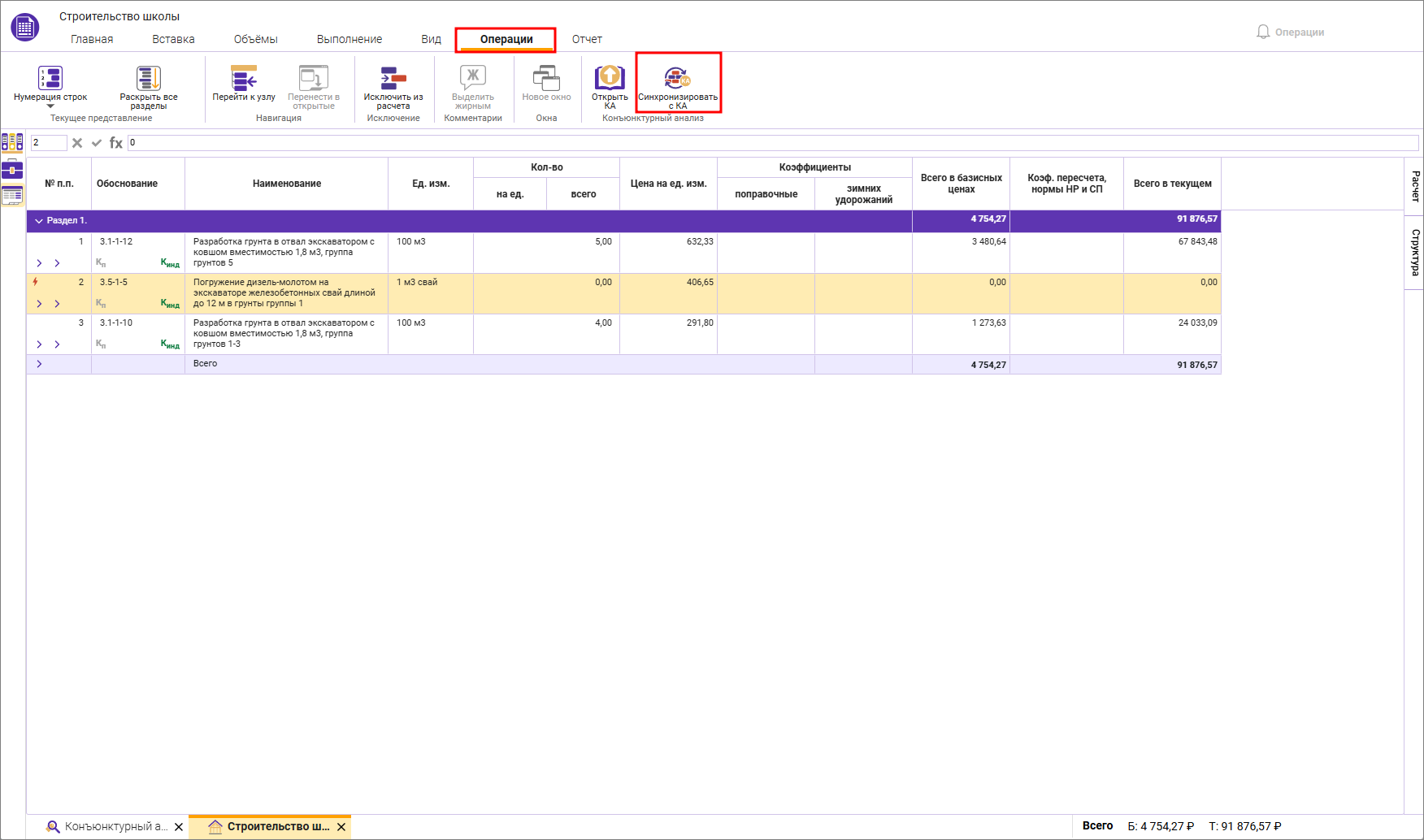This screenshot has width=1424, height=840.
Task: Click the Кинд icon in row 3.1-1-12
Action: pyautogui.click(x=170, y=263)
